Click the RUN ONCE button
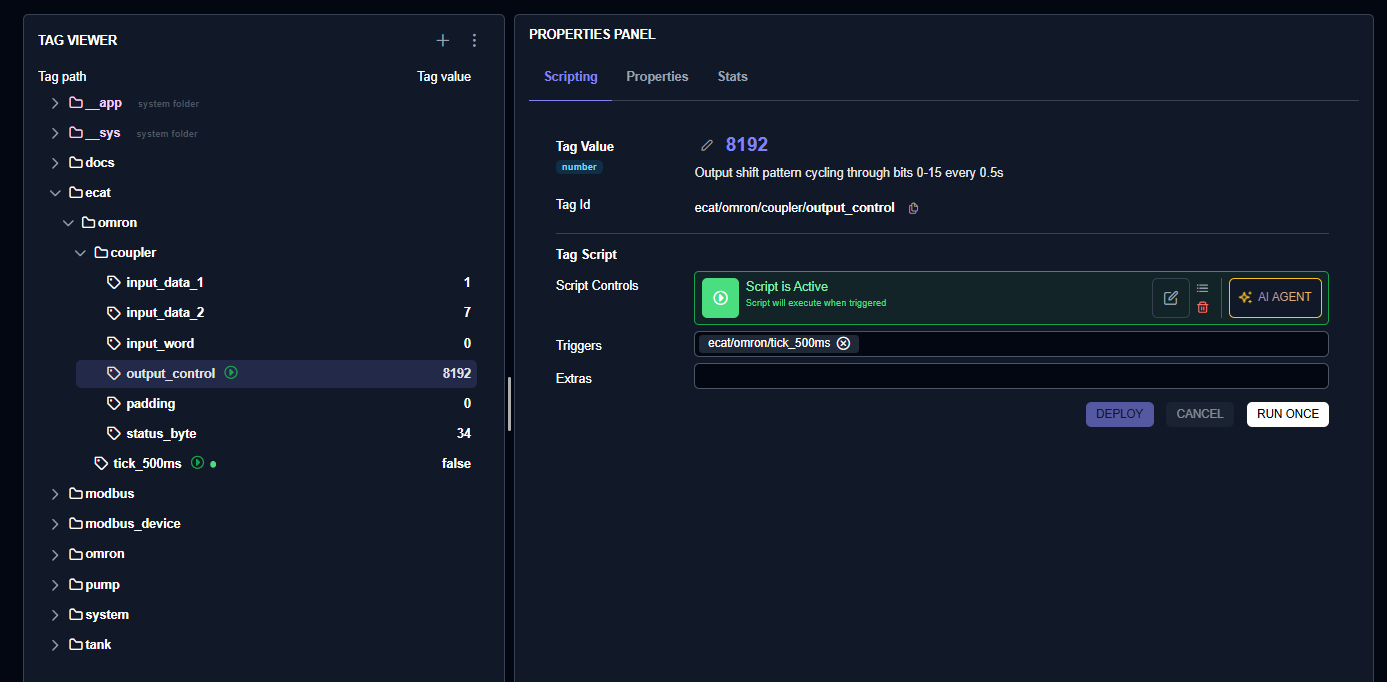 (x=1287, y=414)
